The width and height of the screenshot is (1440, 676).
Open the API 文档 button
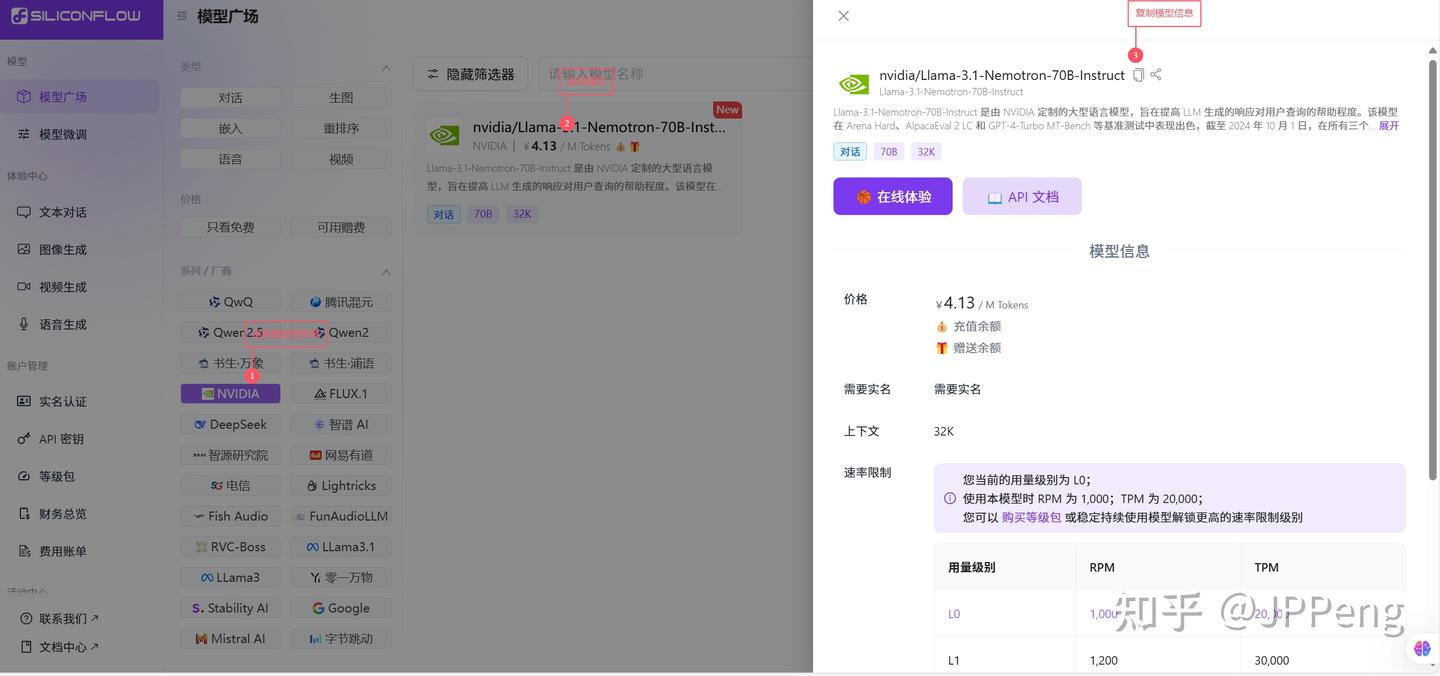click(x=1022, y=197)
